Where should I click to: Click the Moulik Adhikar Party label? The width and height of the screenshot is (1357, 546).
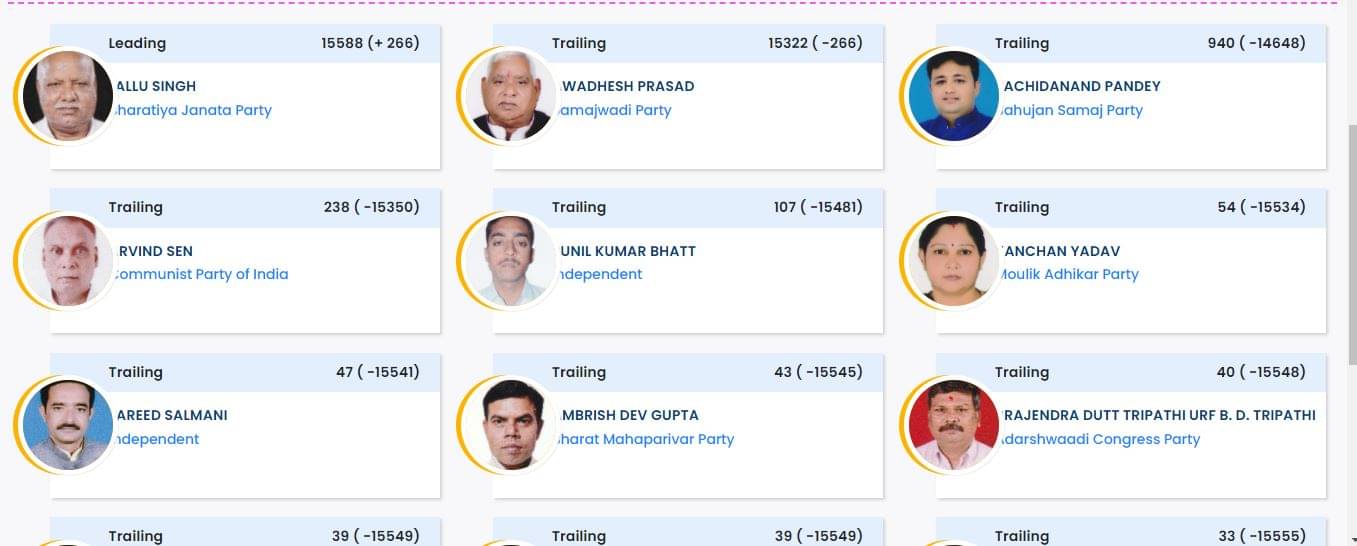click(1070, 274)
